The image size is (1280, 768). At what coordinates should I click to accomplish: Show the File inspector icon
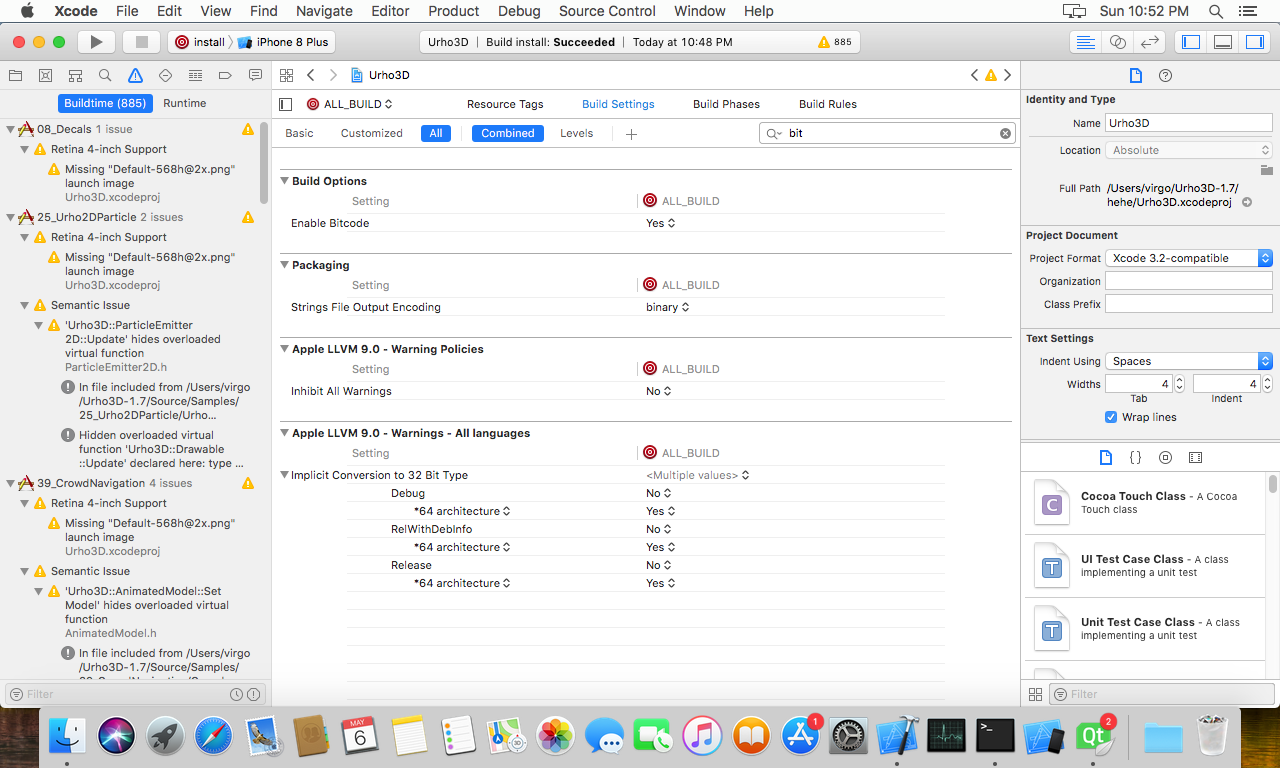[x=1135, y=75]
